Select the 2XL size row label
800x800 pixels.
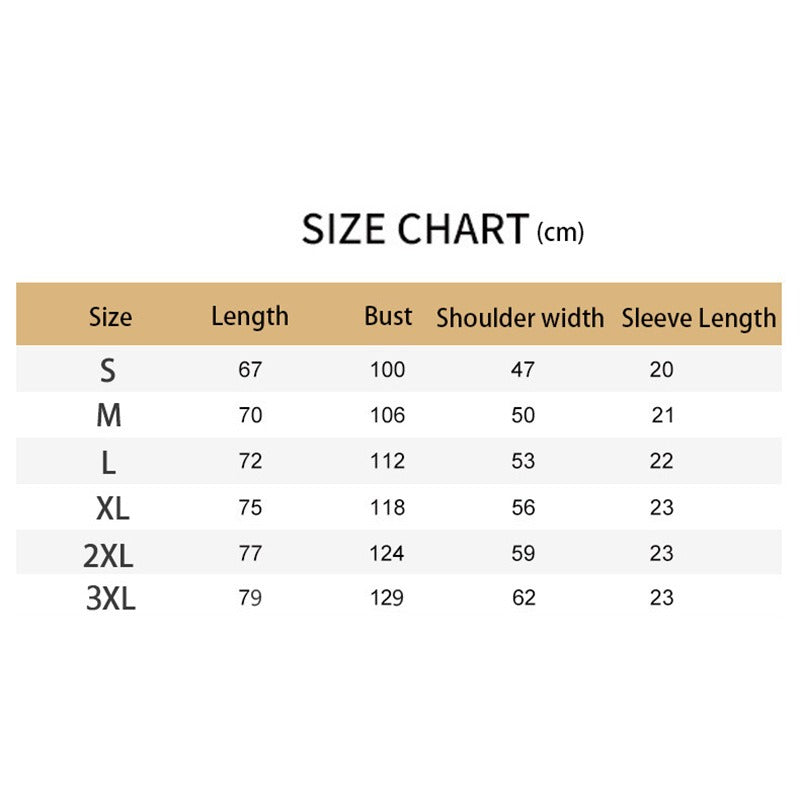pos(108,554)
